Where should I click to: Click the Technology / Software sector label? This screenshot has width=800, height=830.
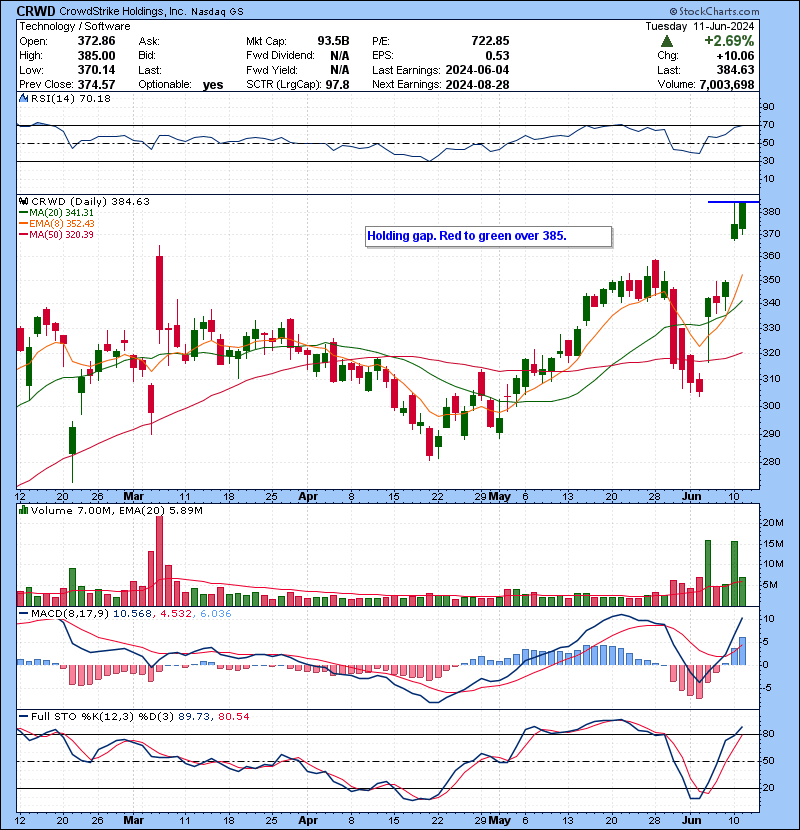click(75, 26)
